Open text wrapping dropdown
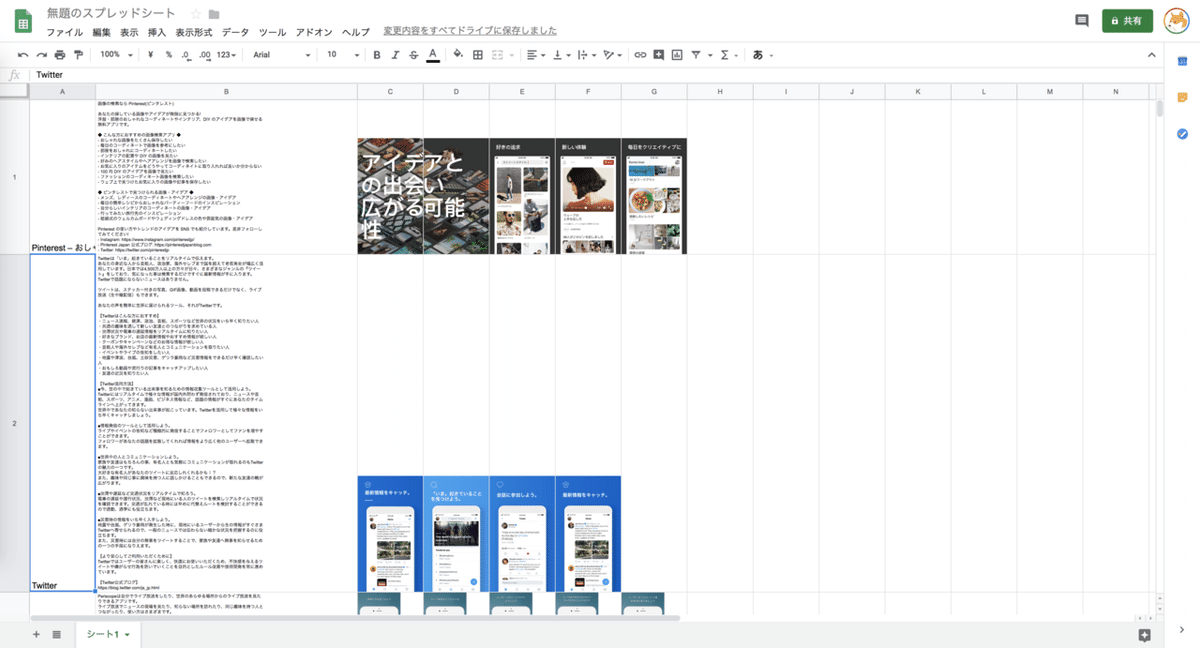 587,54
